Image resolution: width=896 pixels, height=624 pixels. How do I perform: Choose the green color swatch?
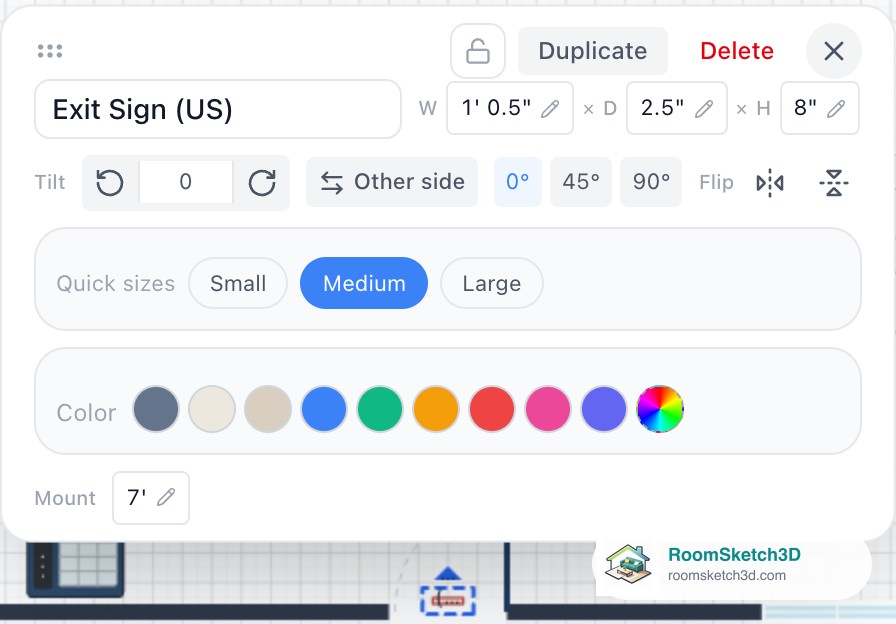click(x=379, y=409)
